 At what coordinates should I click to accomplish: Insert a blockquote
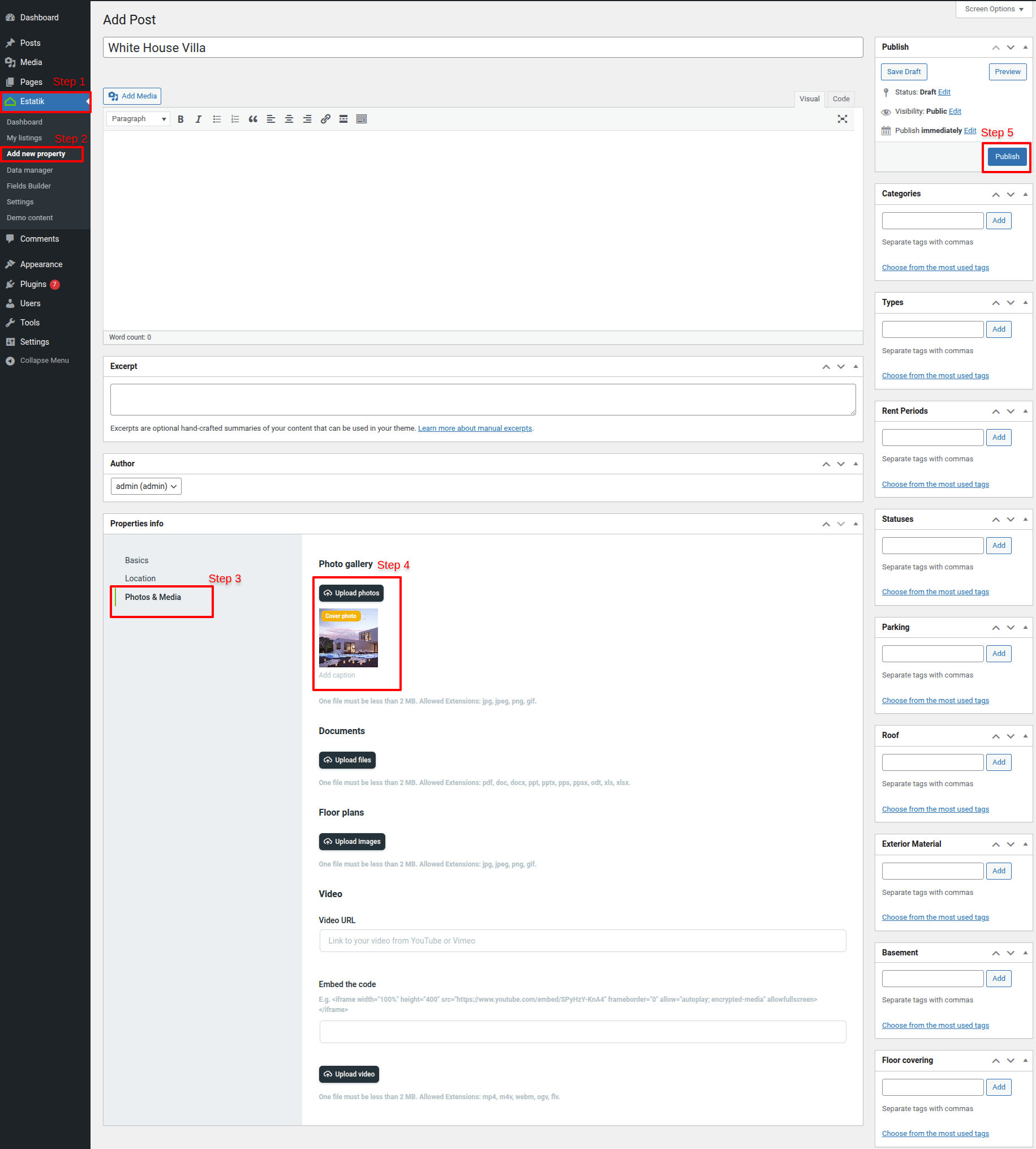point(253,119)
